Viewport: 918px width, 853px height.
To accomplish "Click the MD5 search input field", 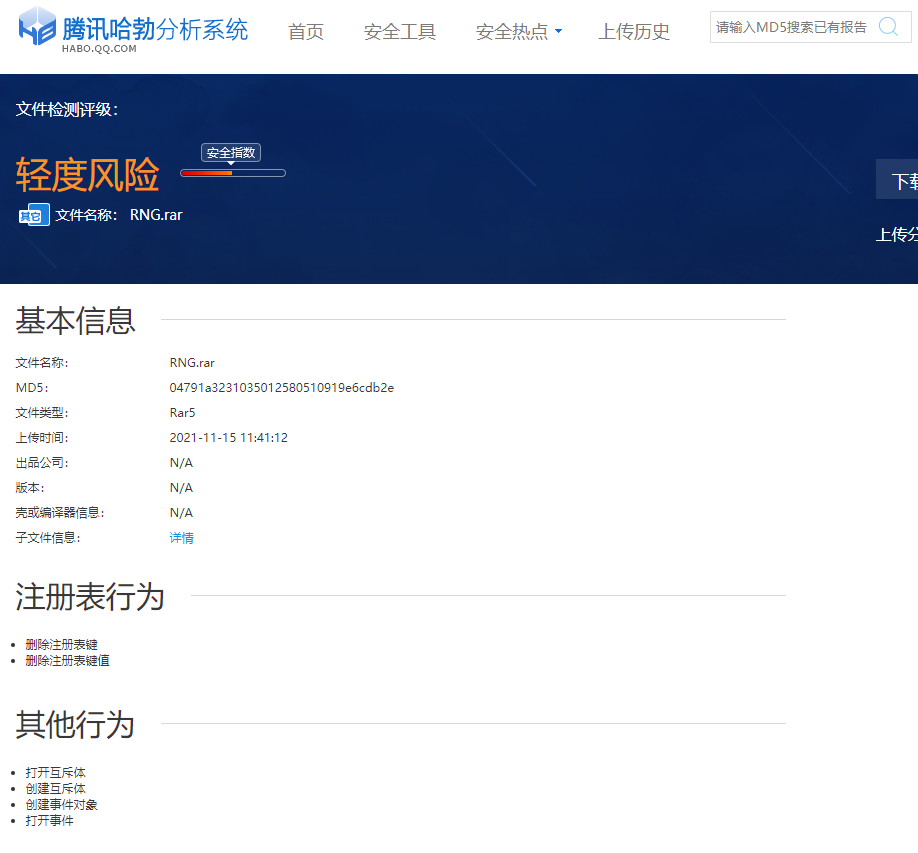I will pyautogui.click(x=790, y=27).
